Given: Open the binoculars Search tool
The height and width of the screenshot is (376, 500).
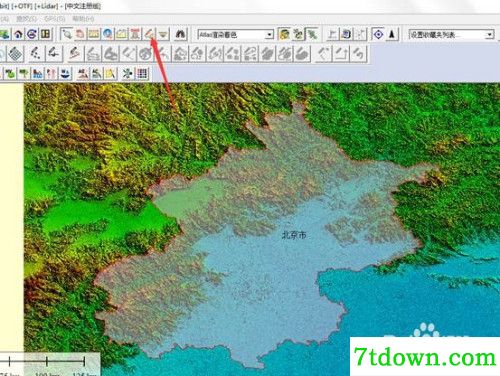Looking at the screenshot, I should click(x=180, y=34).
